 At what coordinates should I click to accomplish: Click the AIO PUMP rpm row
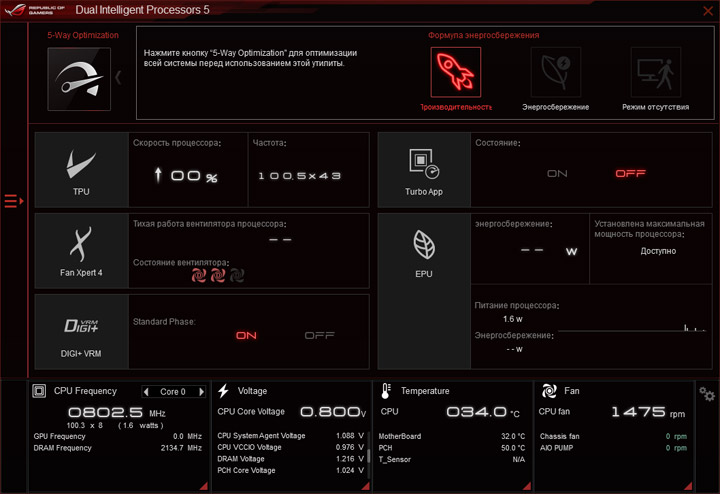click(x=613, y=448)
